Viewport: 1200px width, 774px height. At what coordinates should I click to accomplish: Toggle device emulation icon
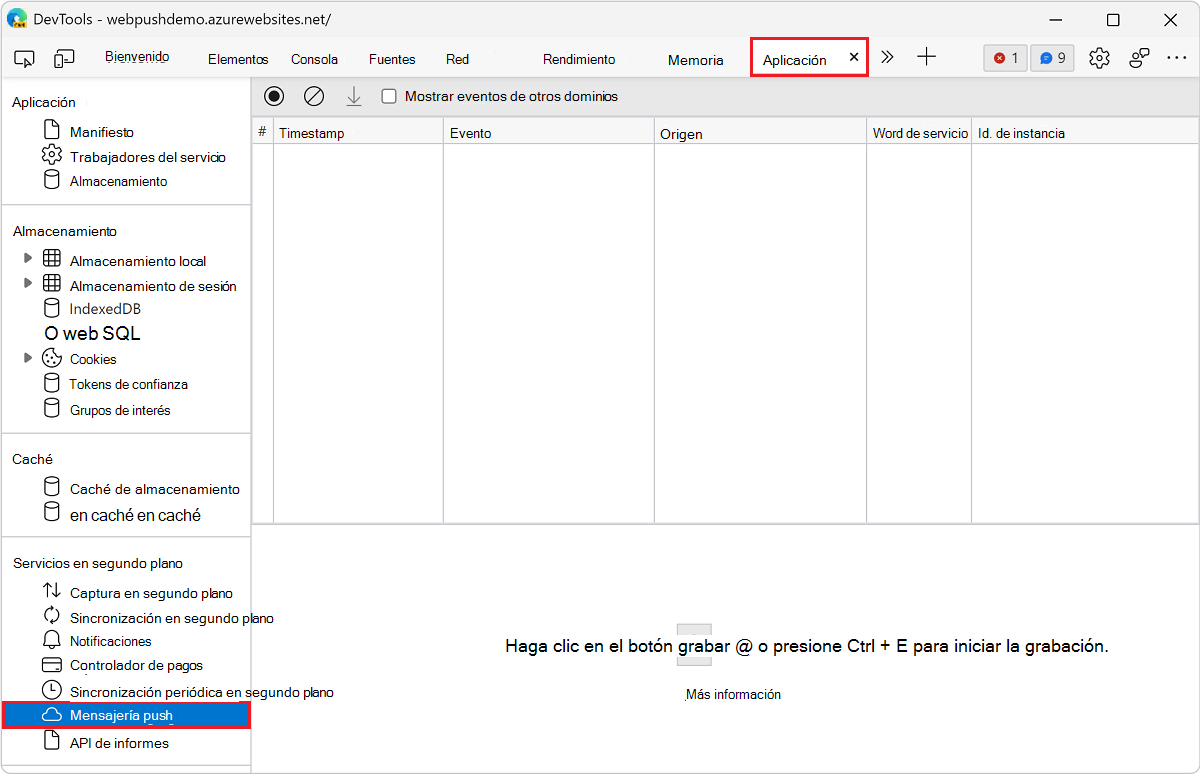(x=64, y=59)
